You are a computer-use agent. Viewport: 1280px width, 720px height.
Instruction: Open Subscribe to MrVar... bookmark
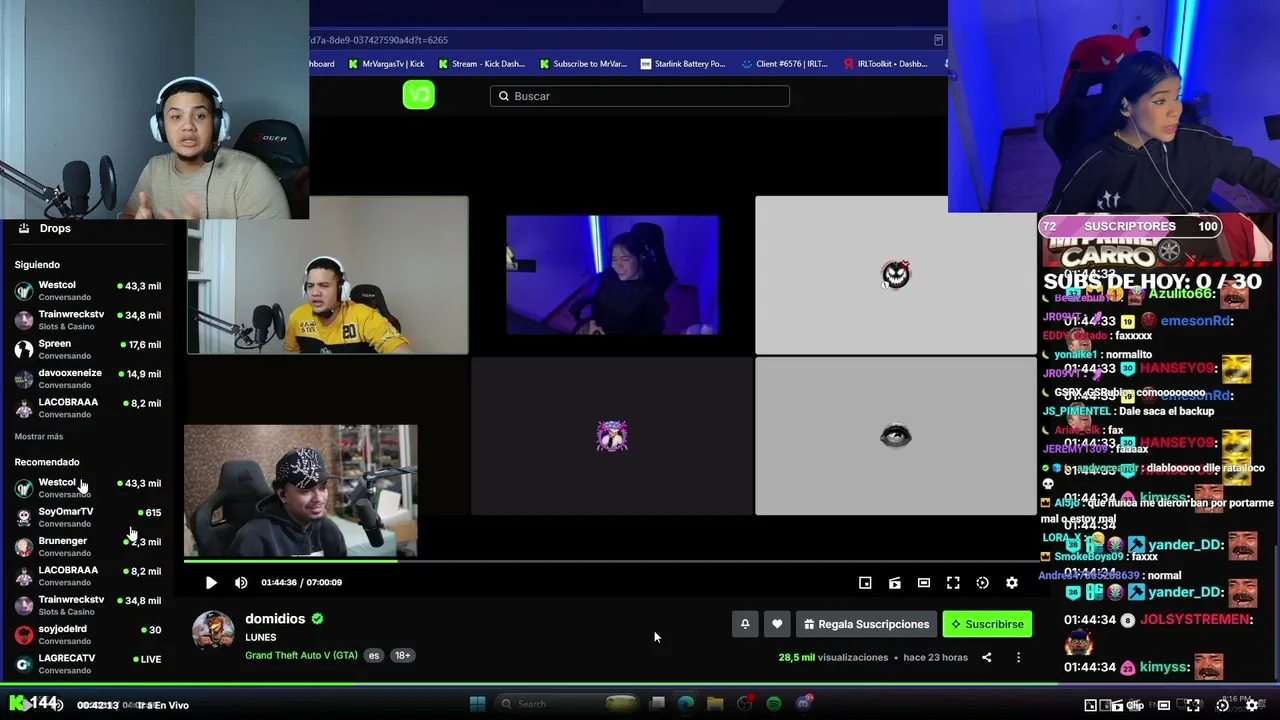click(583, 64)
